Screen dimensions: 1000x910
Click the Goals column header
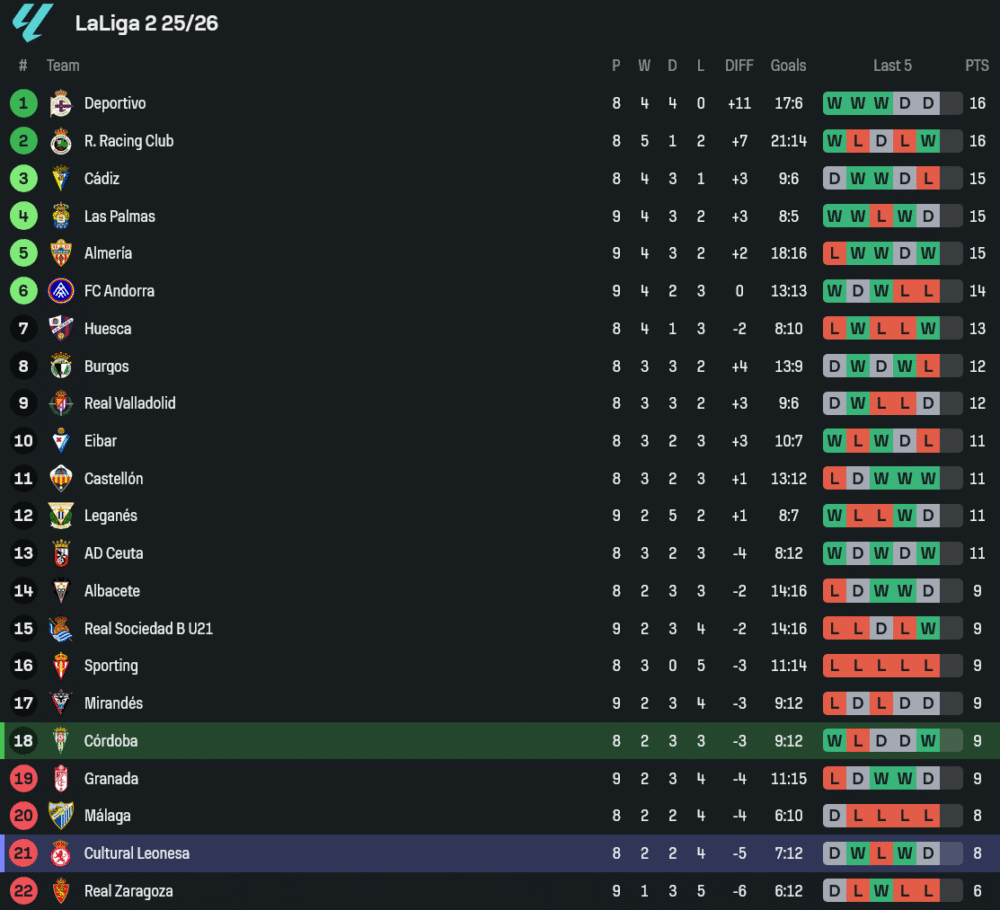pos(788,66)
